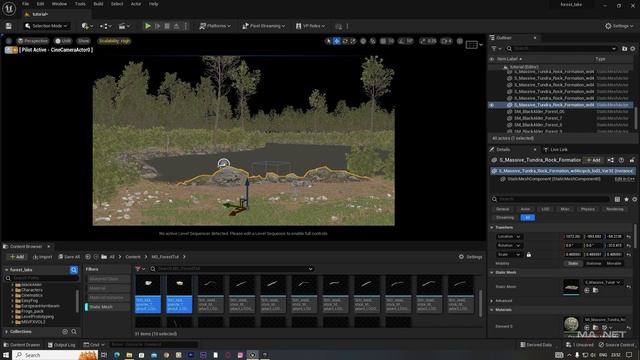Screen dimensions: 640x360
Task: Toggle the Static Mesh filter
Action: point(108,307)
